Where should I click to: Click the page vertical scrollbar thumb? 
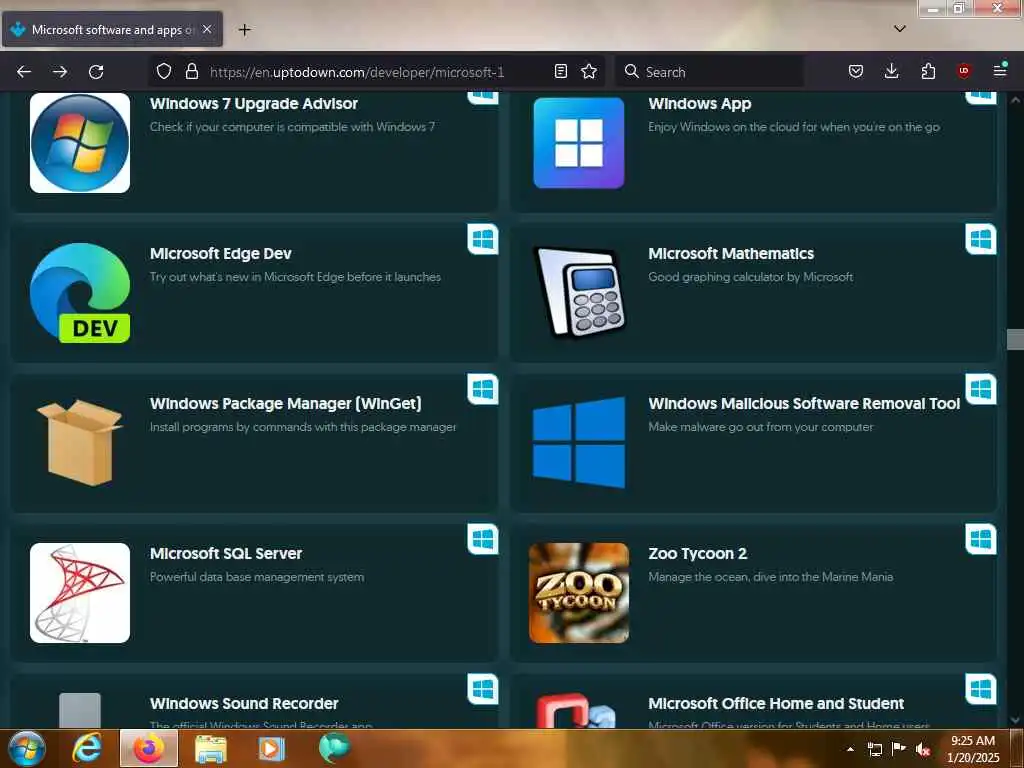pyautogui.click(x=1015, y=340)
